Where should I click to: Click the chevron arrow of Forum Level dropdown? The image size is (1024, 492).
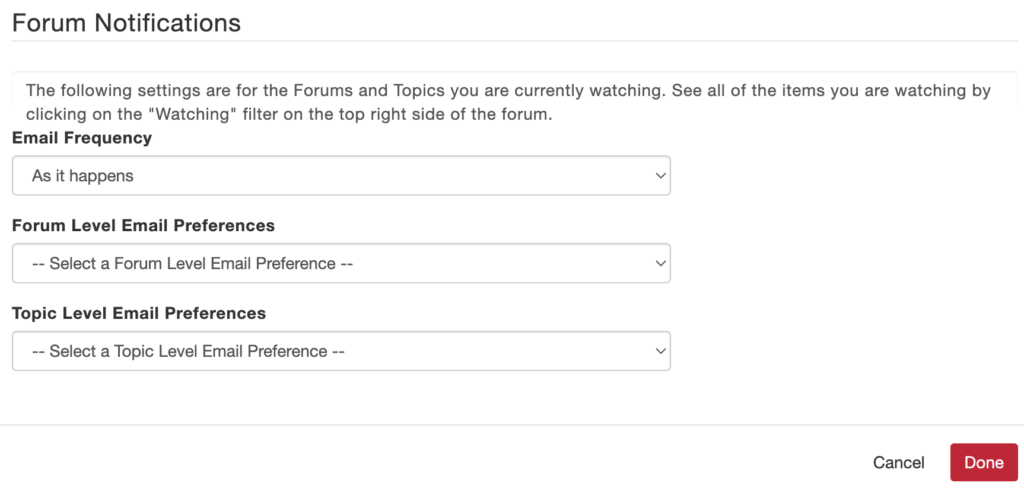coord(660,263)
